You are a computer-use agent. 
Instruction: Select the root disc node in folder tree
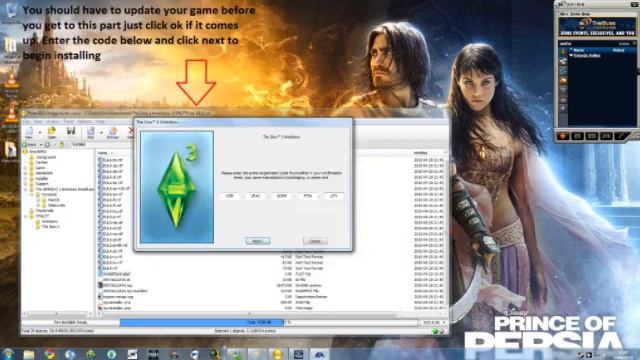pyautogui.click(x=36, y=151)
